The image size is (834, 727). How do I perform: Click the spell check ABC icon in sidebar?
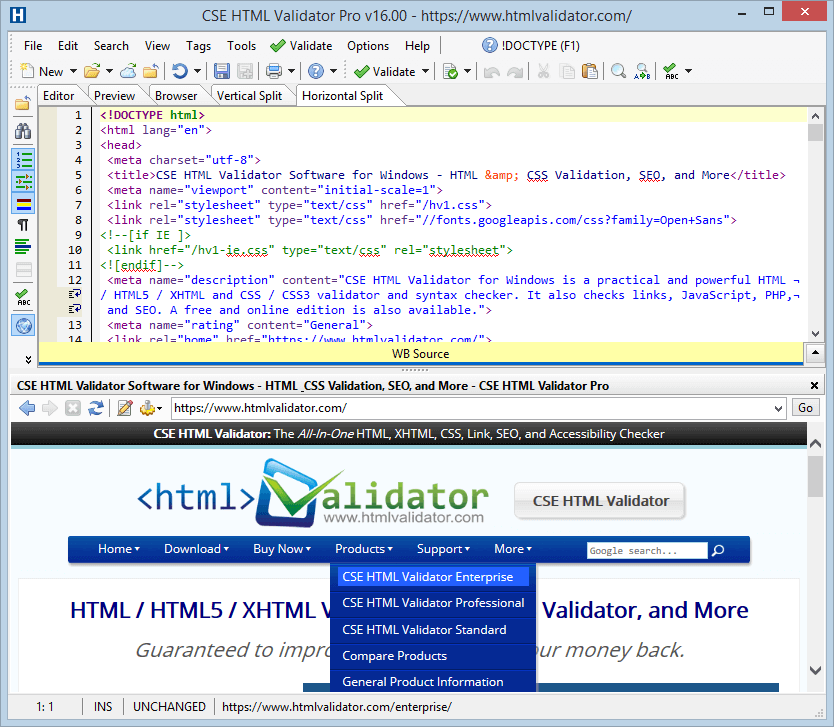(x=23, y=298)
